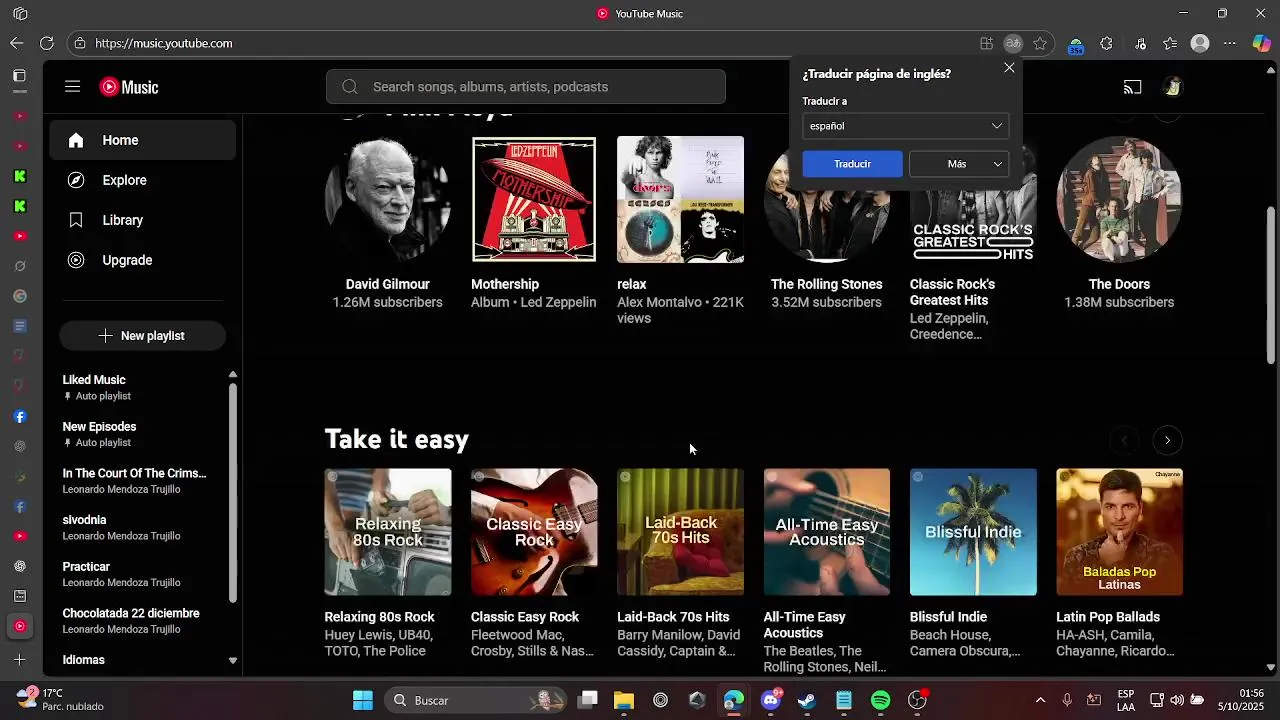Viewport: 1280px width, 720px height.
Task: Click Windows taskbar Buscar search box
Action: 477,700
